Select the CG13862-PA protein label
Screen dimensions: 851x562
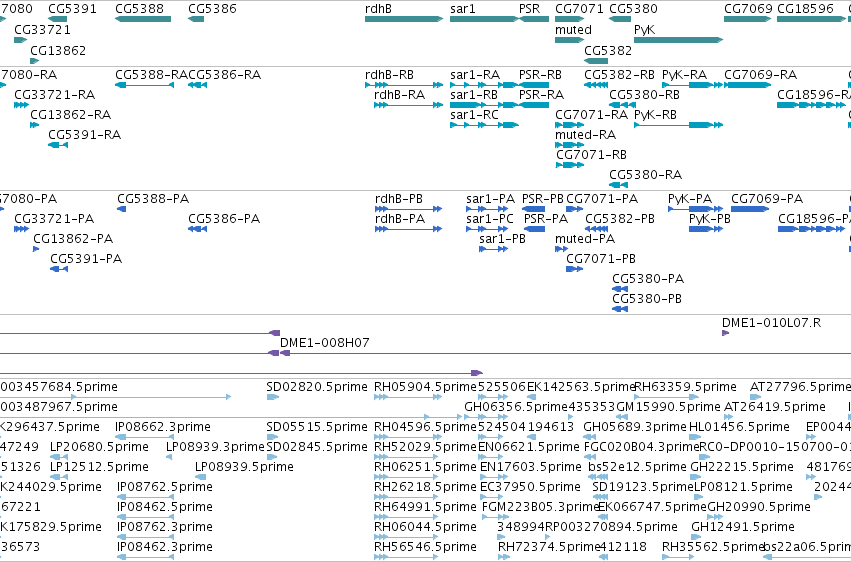[73, 239]
